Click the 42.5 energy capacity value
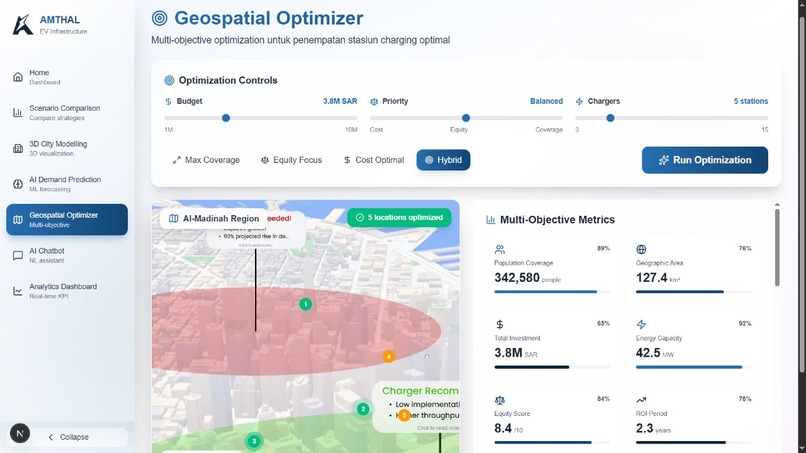This screenshot has width=806, height=453. tap(648, 353)
